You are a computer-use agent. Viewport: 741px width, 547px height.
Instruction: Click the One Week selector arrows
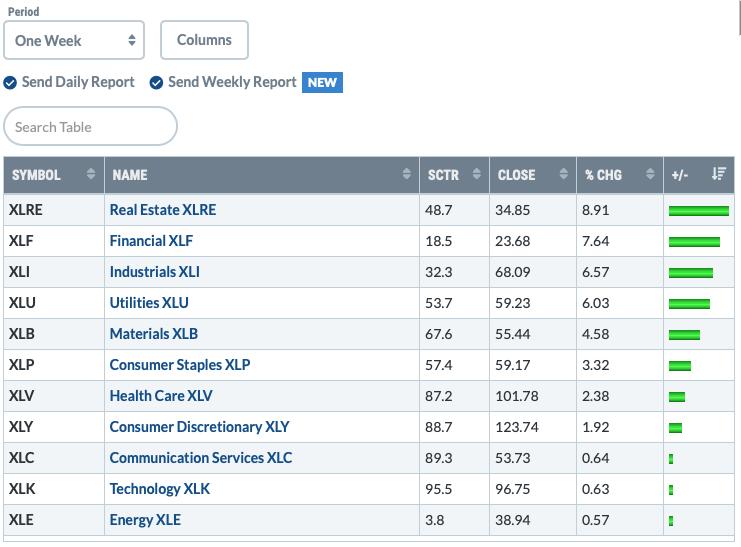(132, 40)
